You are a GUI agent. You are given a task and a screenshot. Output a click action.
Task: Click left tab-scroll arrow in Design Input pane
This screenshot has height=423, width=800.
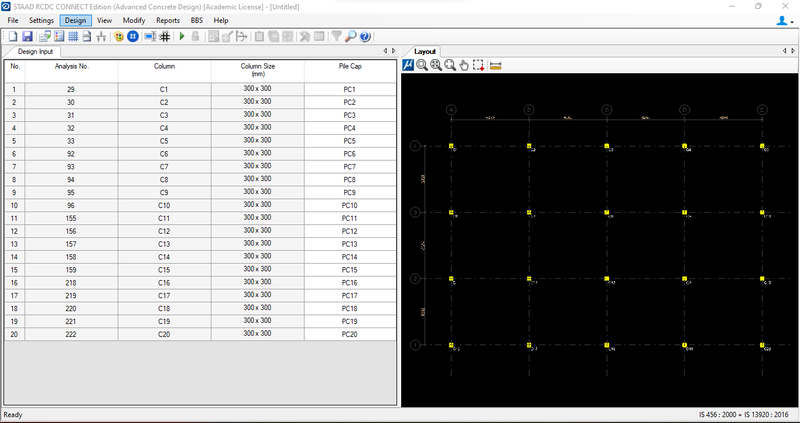tap(385, 51)
